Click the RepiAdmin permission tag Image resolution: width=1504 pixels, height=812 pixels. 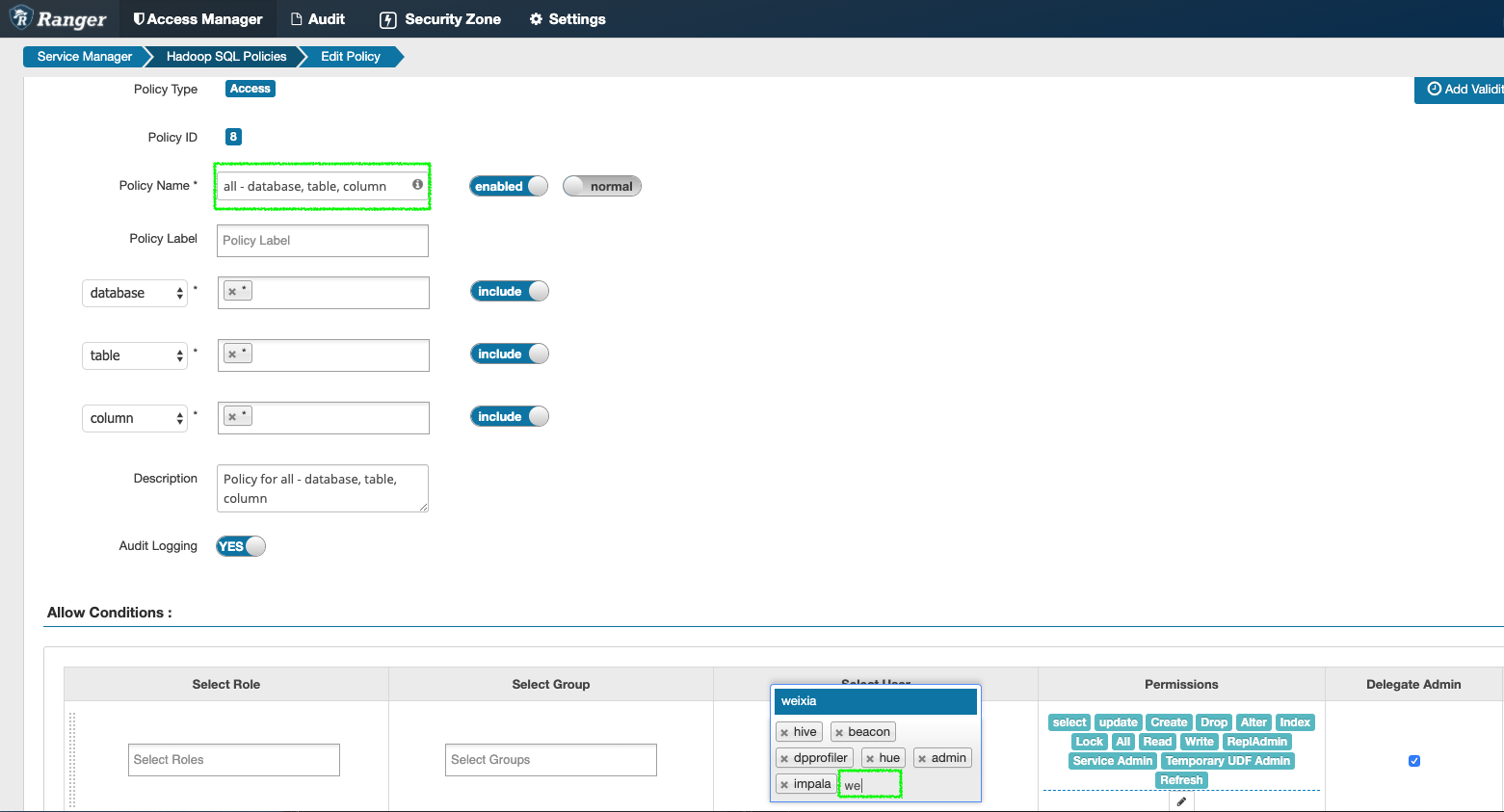(x=1256, y=742)
